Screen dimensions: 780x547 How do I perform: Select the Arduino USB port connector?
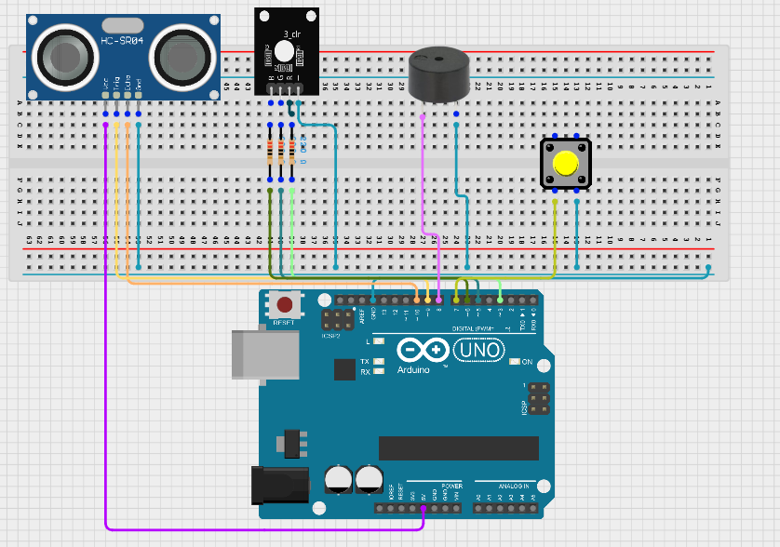click(x=266, y=355)
